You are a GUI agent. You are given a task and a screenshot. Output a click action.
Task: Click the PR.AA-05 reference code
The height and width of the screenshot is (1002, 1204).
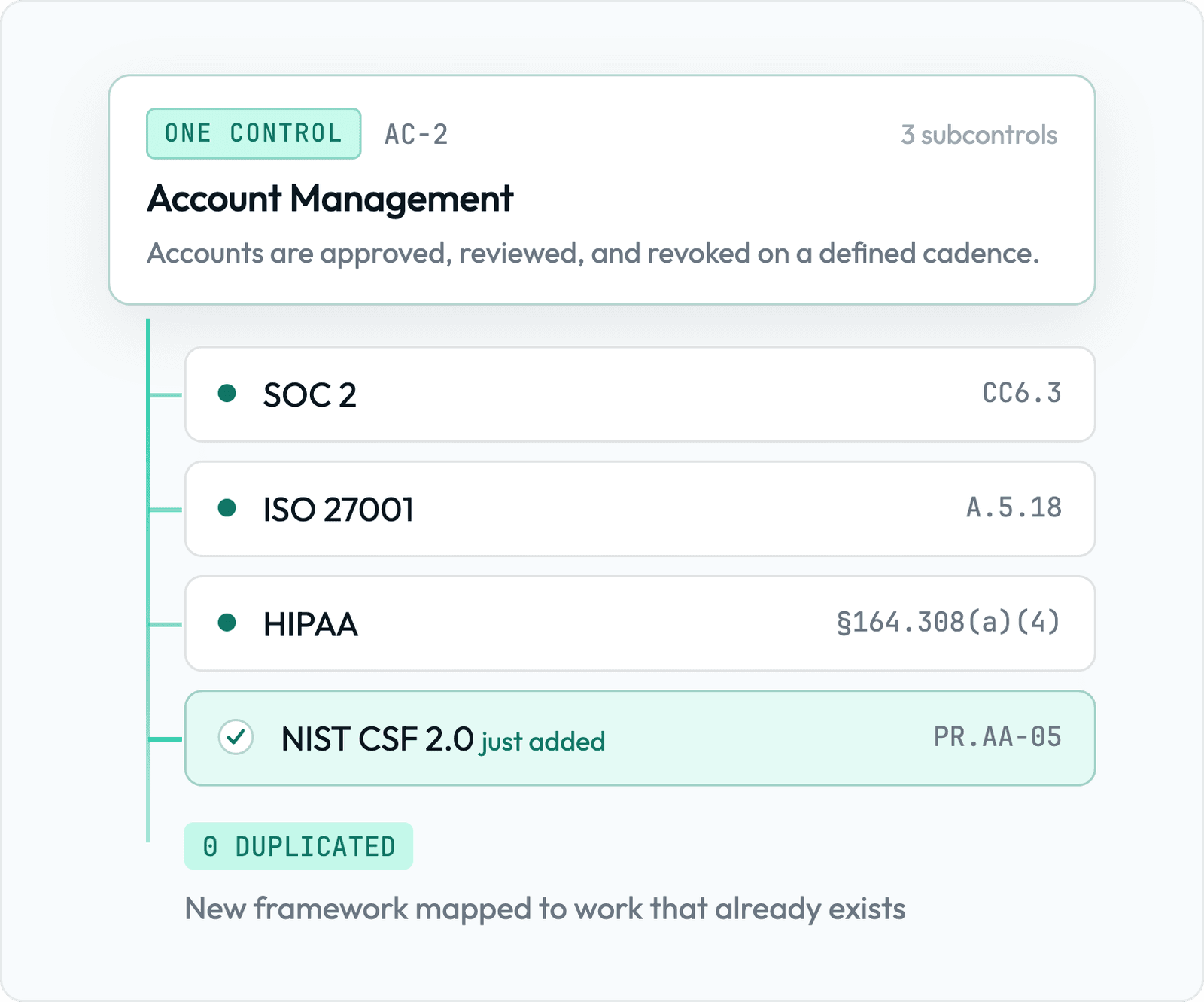(x=998, y=736)
